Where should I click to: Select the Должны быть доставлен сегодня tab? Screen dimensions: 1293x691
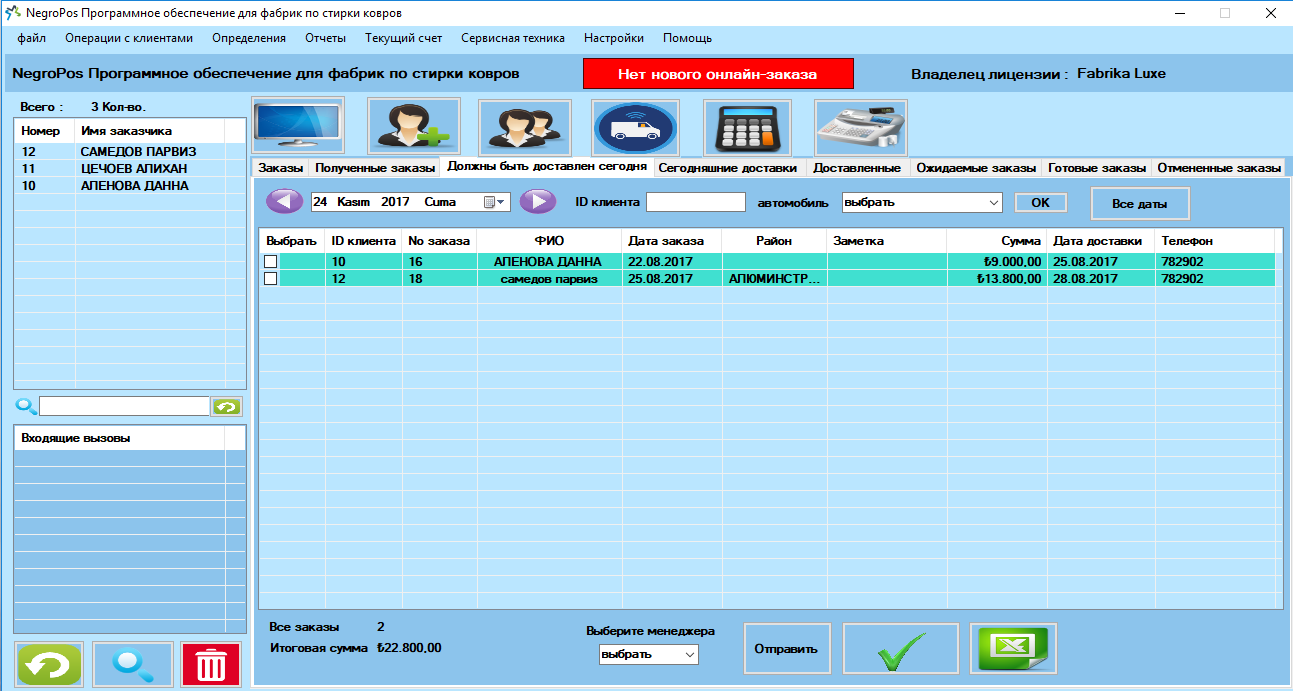point(547,166)
